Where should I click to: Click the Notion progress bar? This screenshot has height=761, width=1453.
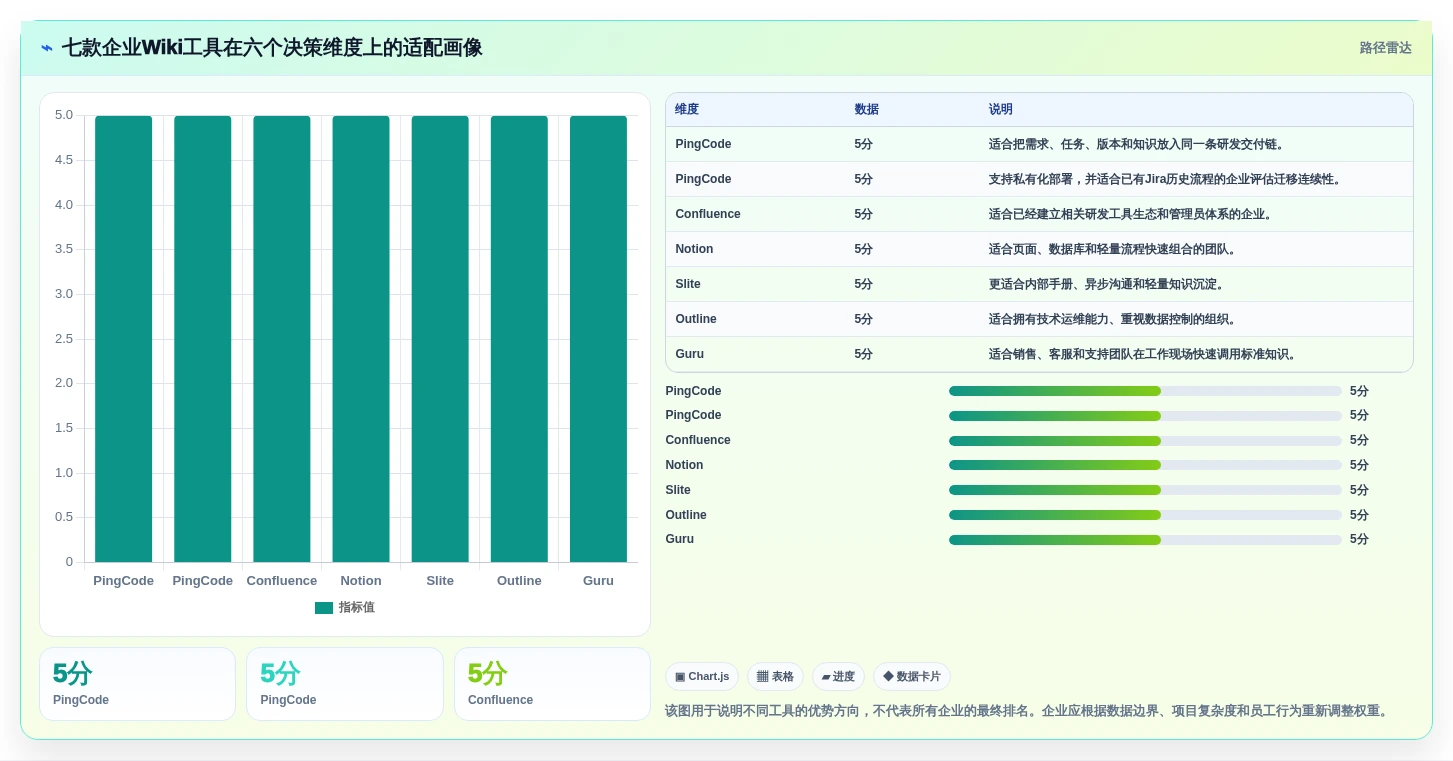pos(1145,465)
